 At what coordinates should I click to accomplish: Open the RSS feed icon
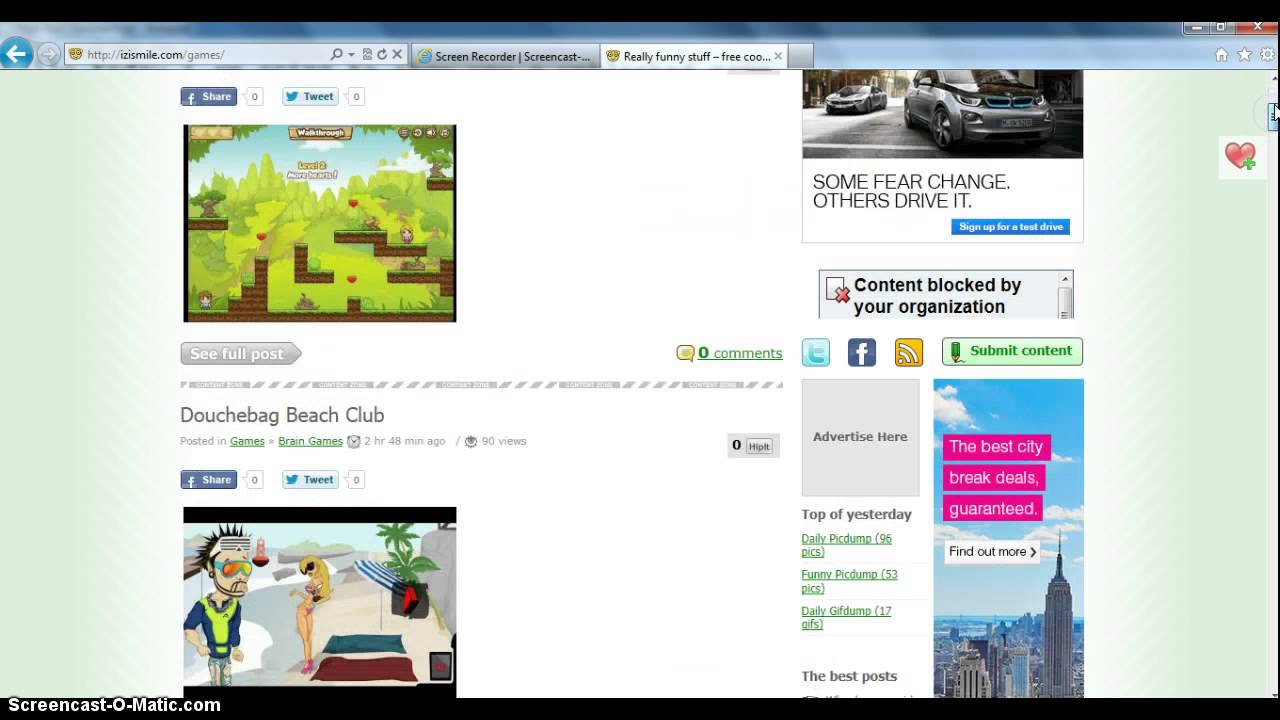tap(909, 352)
